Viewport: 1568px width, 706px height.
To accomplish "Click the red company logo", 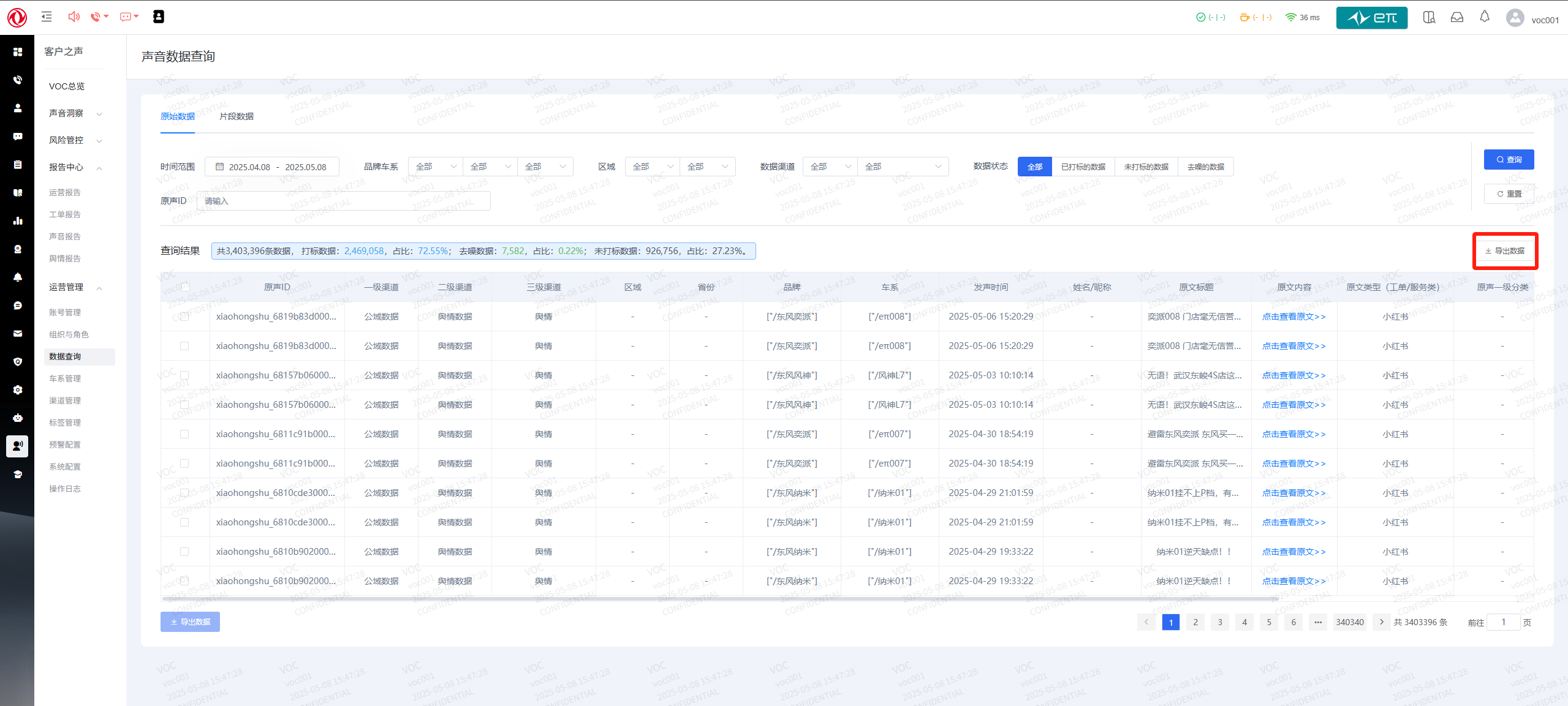I will (17, 18).
